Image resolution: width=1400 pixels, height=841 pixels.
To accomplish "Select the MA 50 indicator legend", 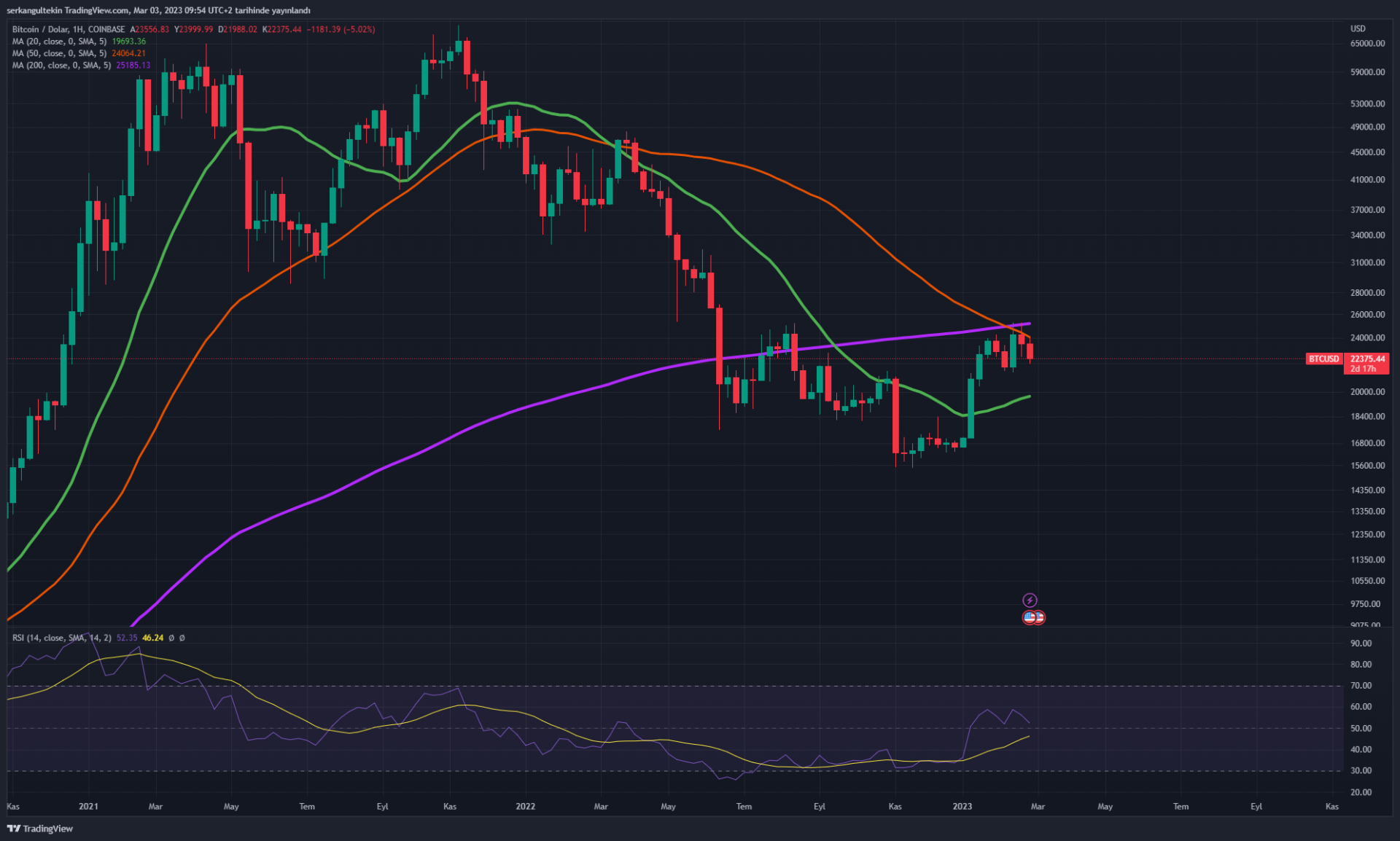I will 59,53.
